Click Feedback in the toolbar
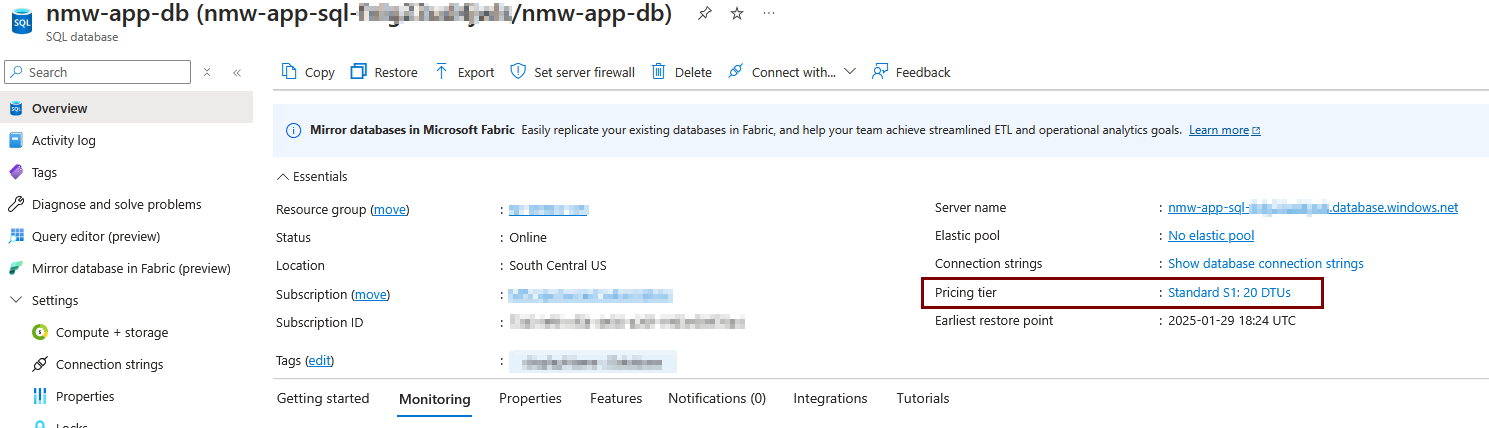Image resolution: width=1489 pixels, height=428 pixels. click(x=911, y=72)
